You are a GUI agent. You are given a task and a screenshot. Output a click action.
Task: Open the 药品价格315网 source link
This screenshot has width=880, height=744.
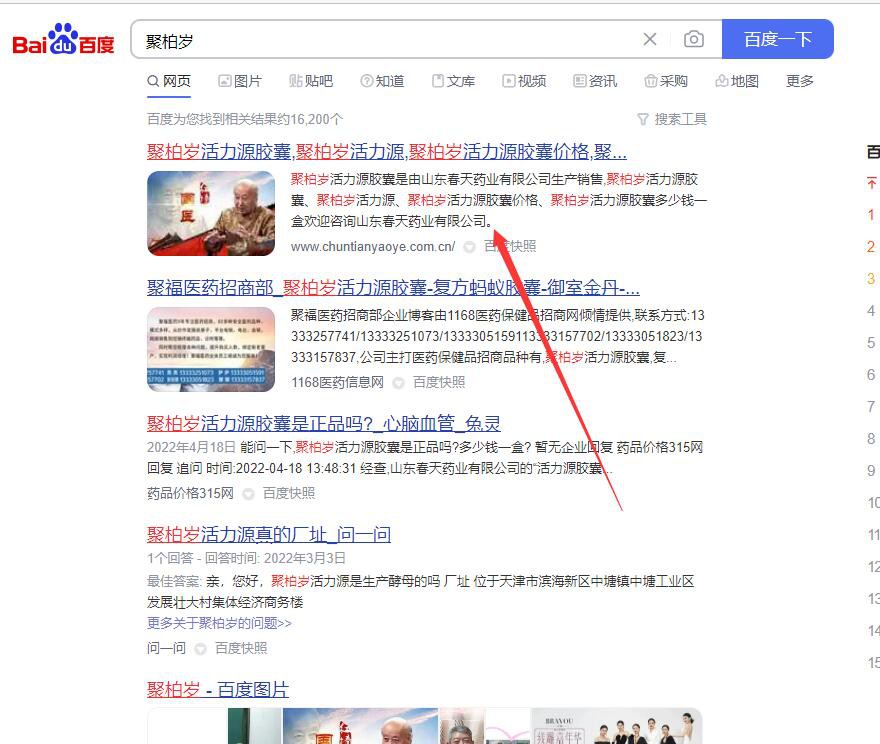click(190, 493)
